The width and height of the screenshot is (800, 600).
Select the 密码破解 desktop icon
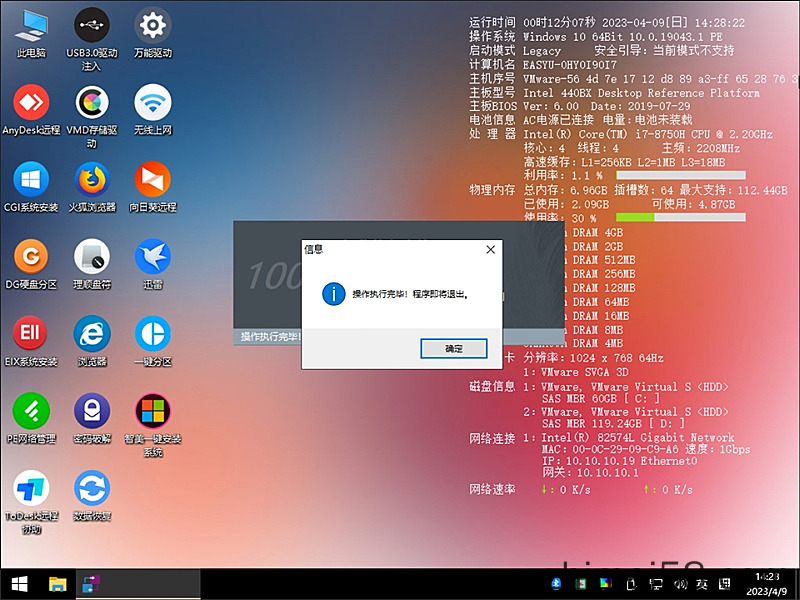92,419
